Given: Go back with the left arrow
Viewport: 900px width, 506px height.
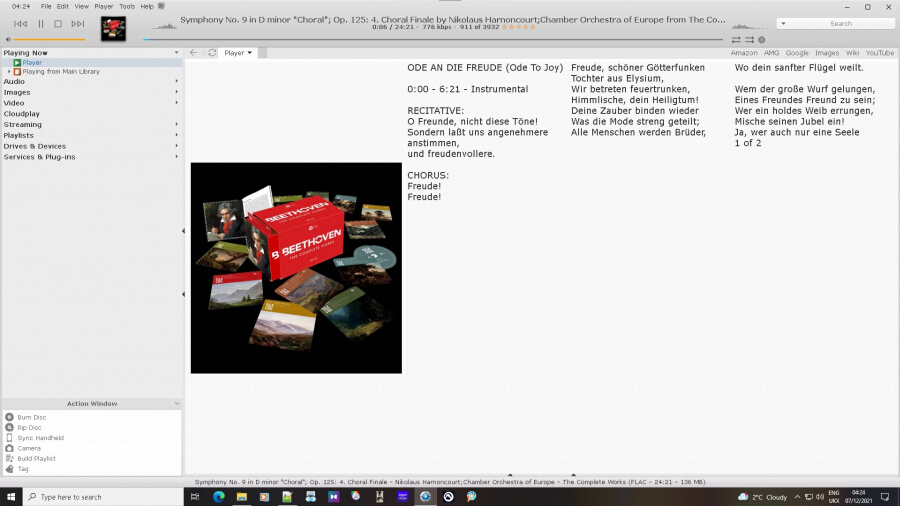Looking at the screenshot, I should click(x=193, y=53).
